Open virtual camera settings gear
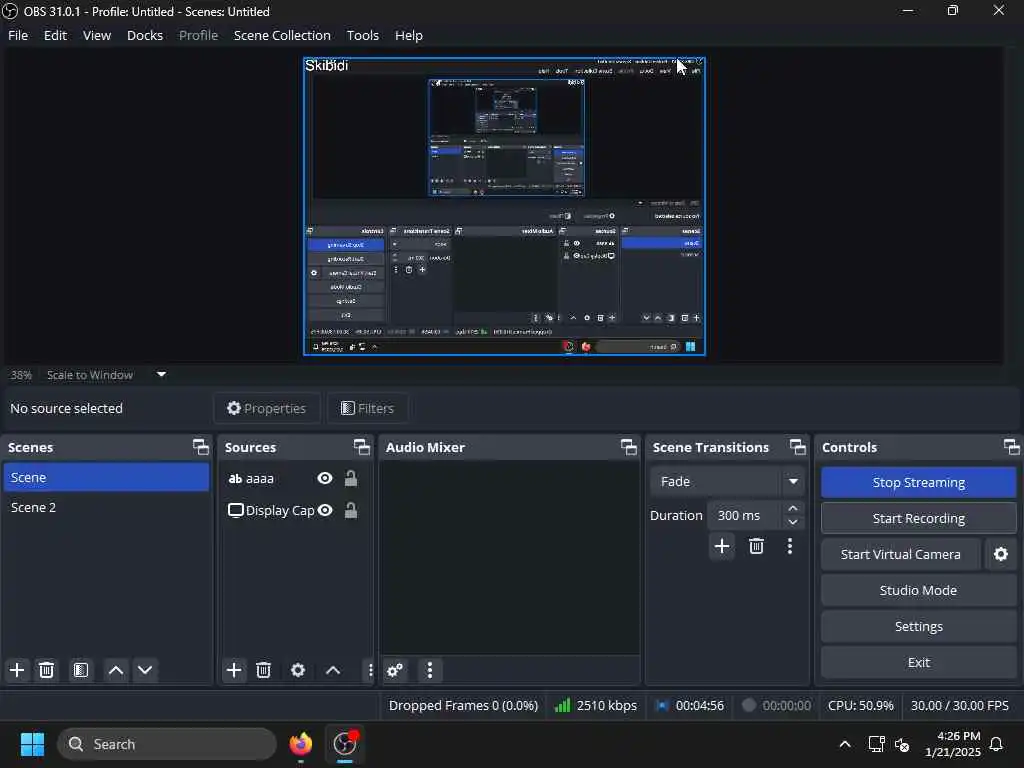1024x768 pixels. click(1000, 554)
